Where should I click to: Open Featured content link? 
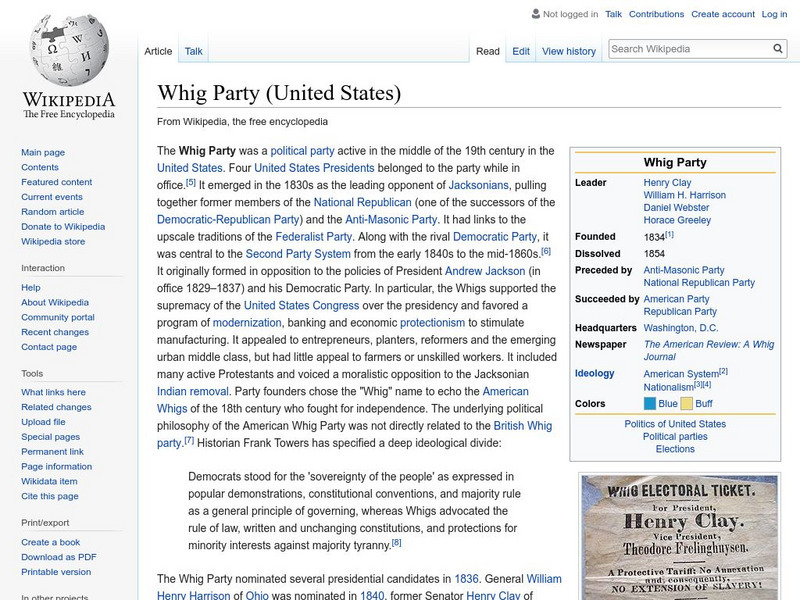[57, 182]
